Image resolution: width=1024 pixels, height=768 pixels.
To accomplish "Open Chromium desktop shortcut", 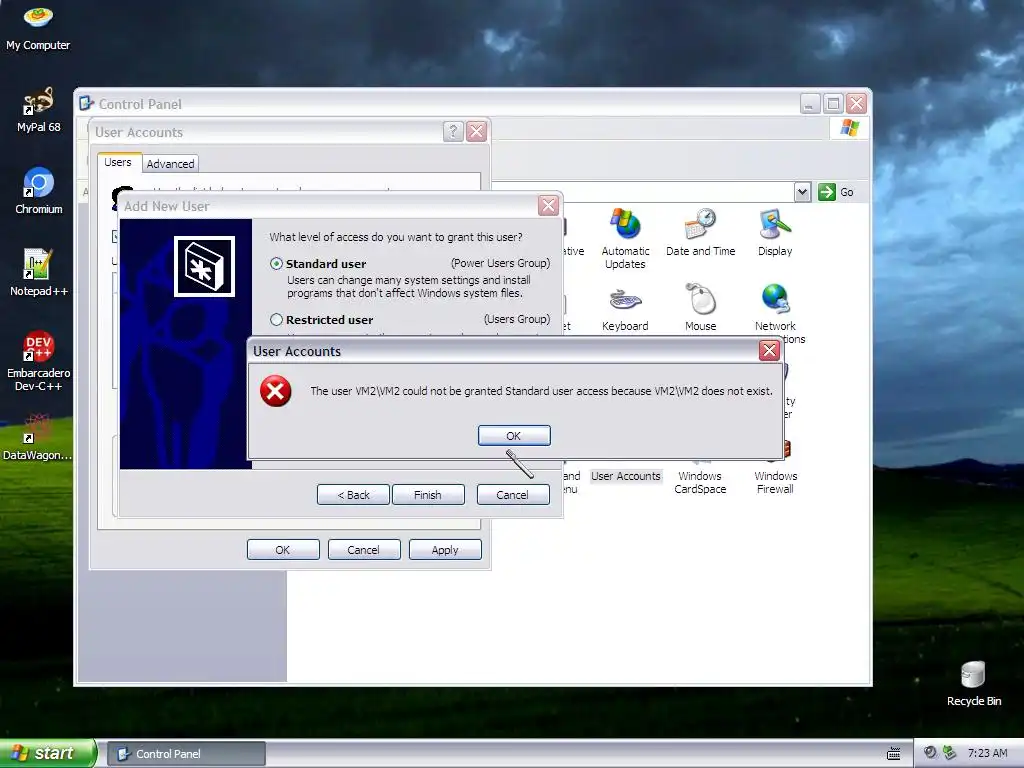I will 39,191.
